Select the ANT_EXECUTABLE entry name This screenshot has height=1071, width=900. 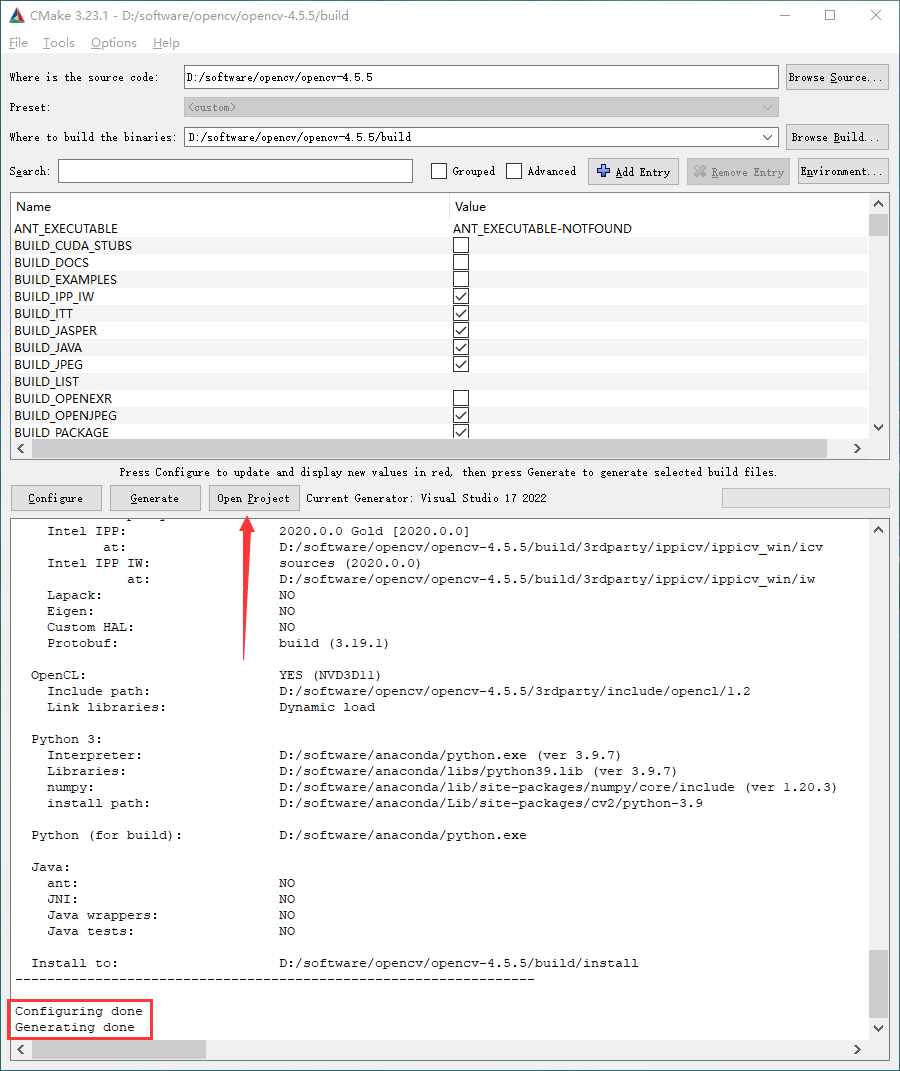(x=66, y=229)
